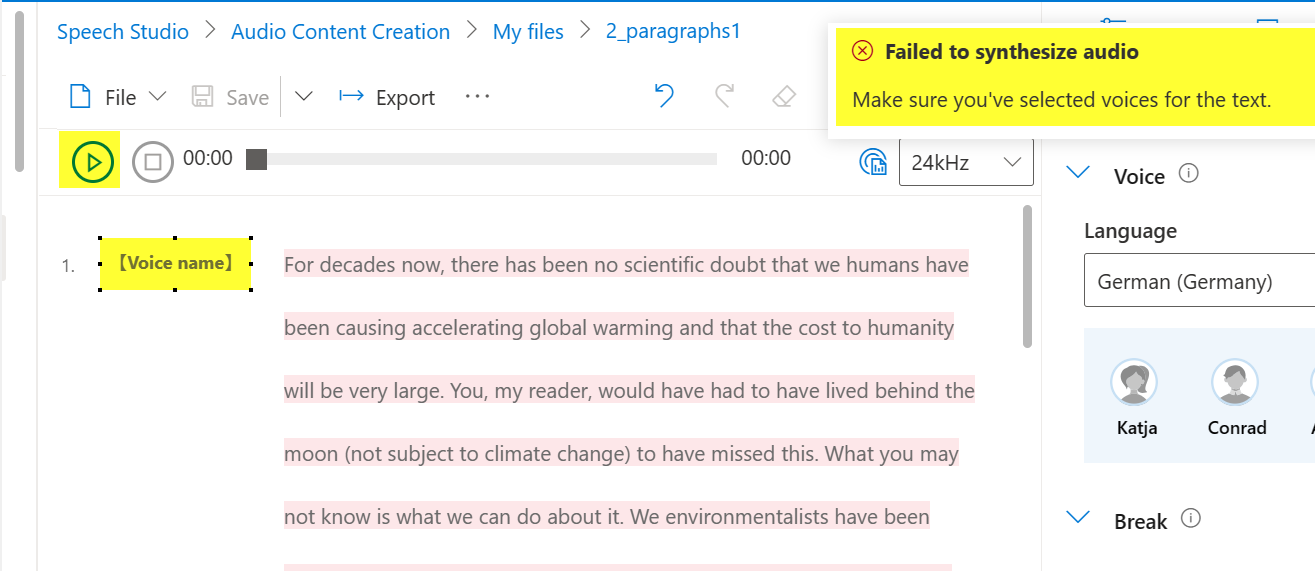Click the audio progress bar position marker

257,159
